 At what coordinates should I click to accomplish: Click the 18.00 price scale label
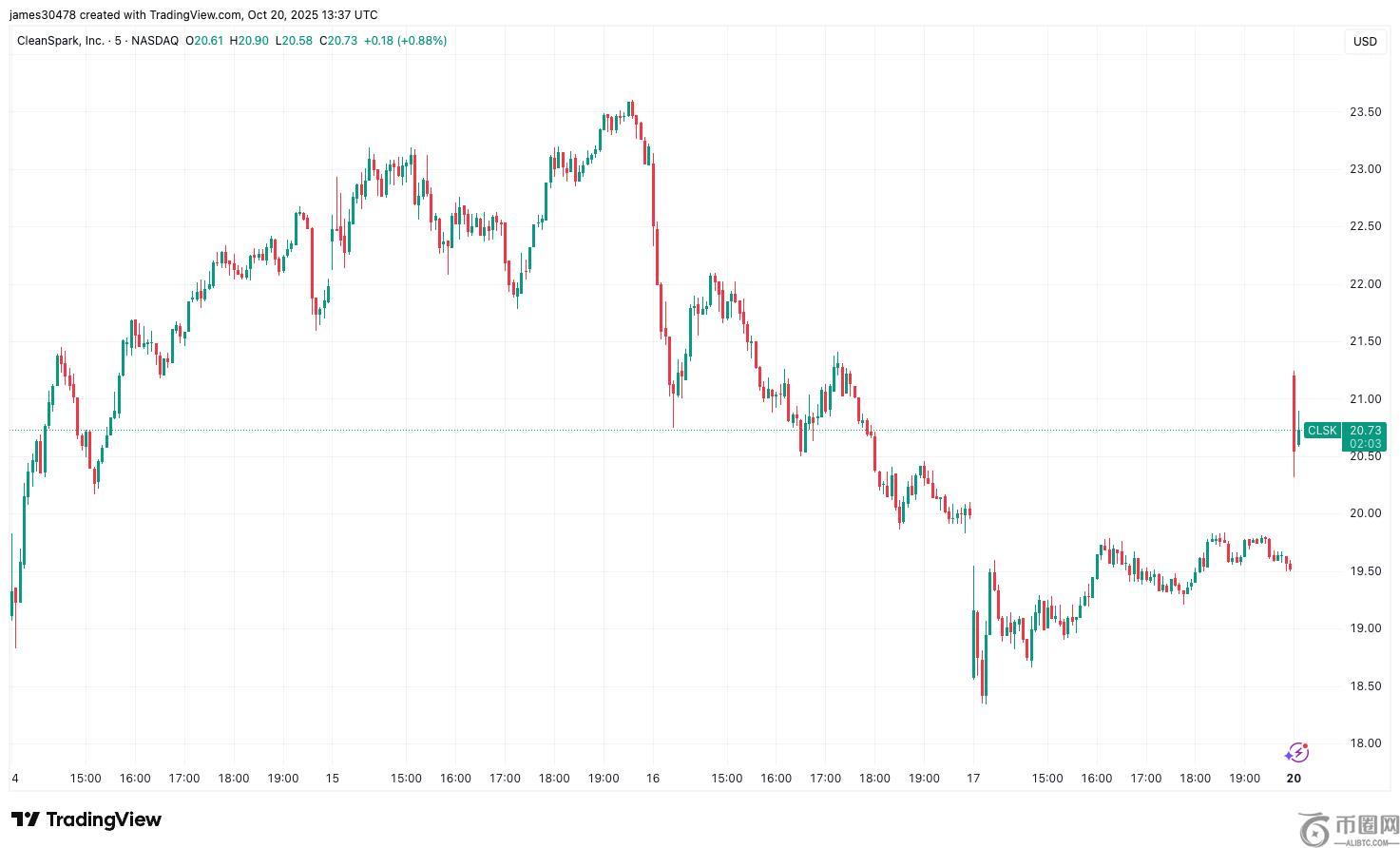pyautogui.click(x=1365, y=743)
